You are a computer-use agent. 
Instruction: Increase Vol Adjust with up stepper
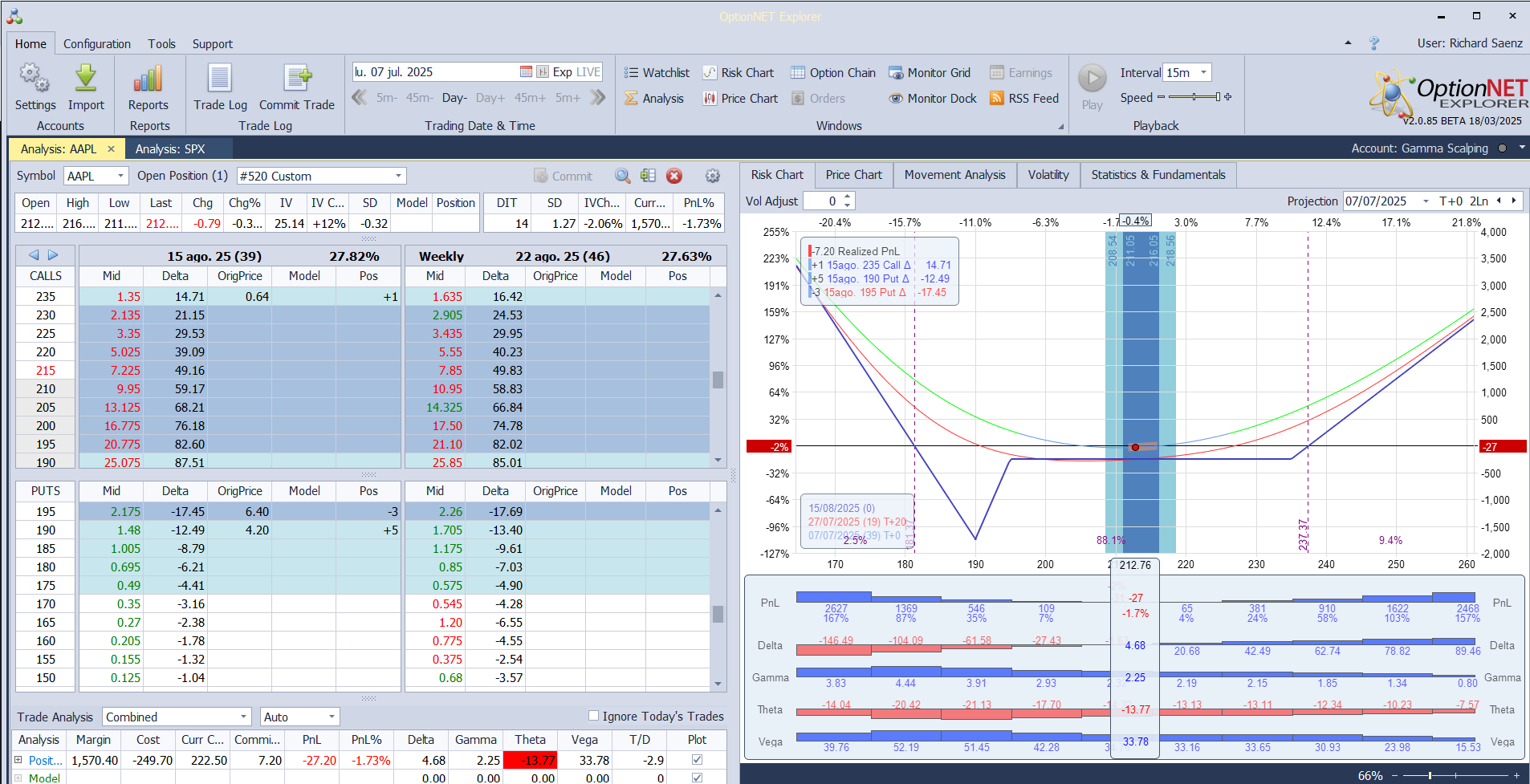coord(848,197)
